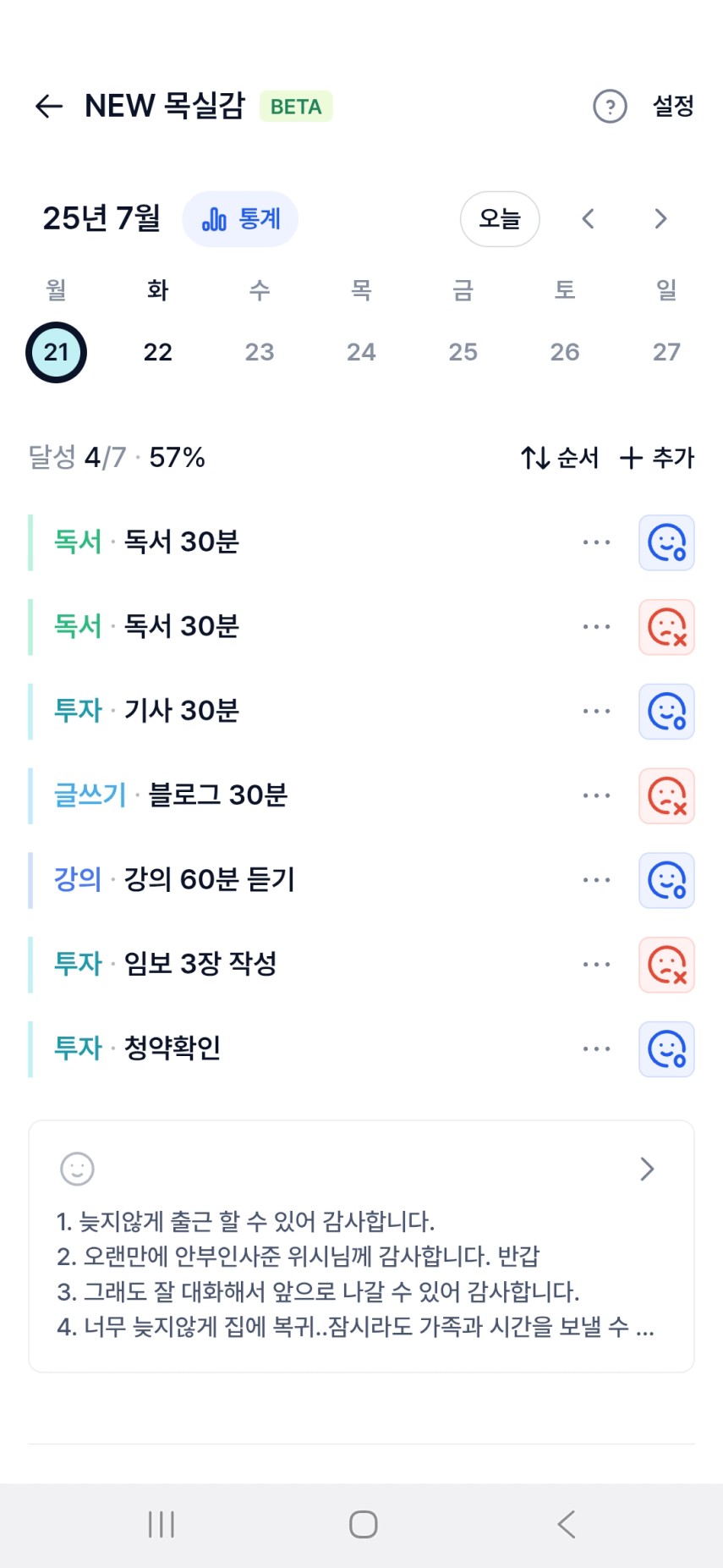Viewport: 723px width, 1568px height.
Task: Tap Android recent apps navigation button
Action: tap(161, 1524)
